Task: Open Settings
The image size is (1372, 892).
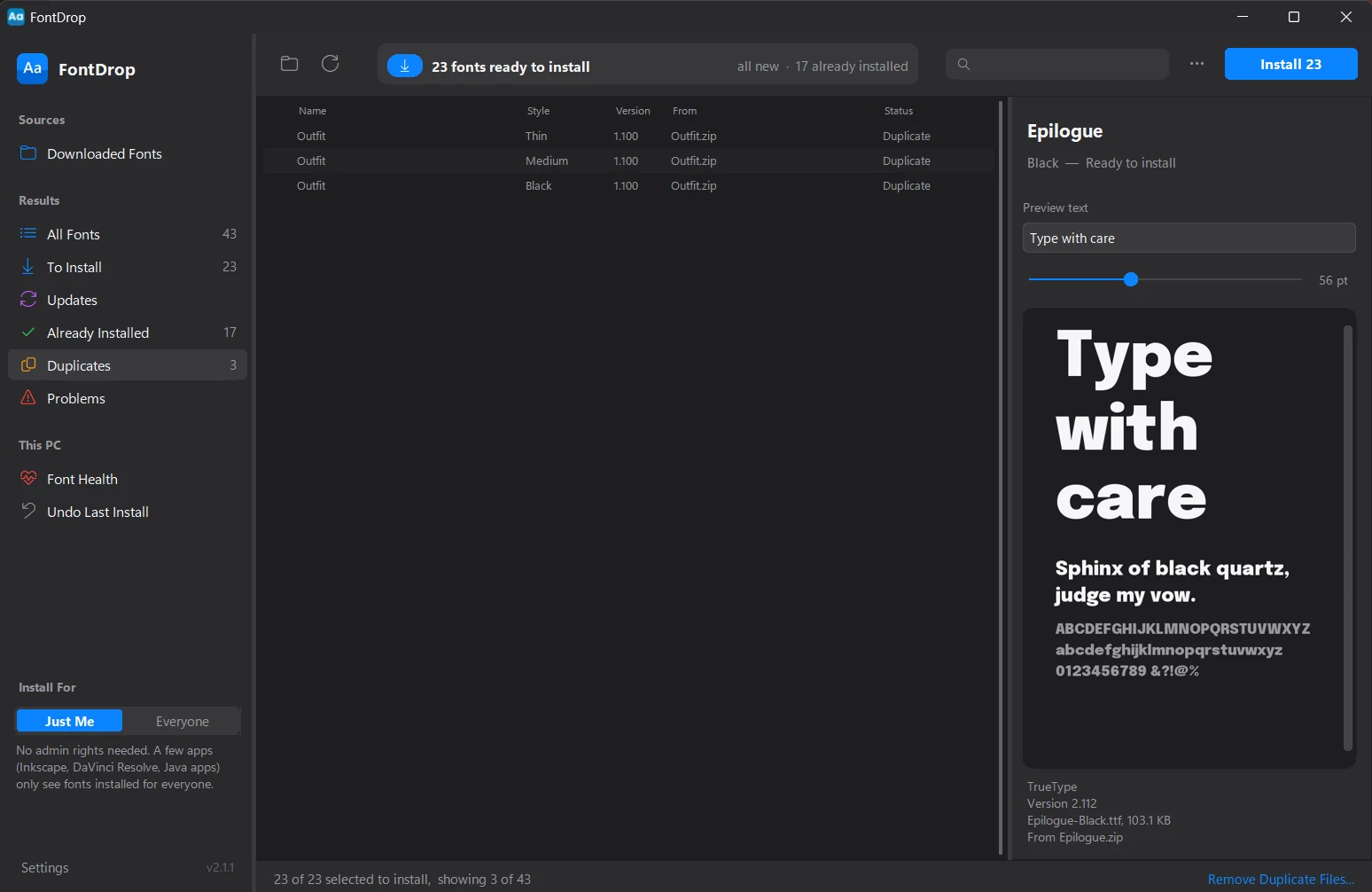Action: 45,867
